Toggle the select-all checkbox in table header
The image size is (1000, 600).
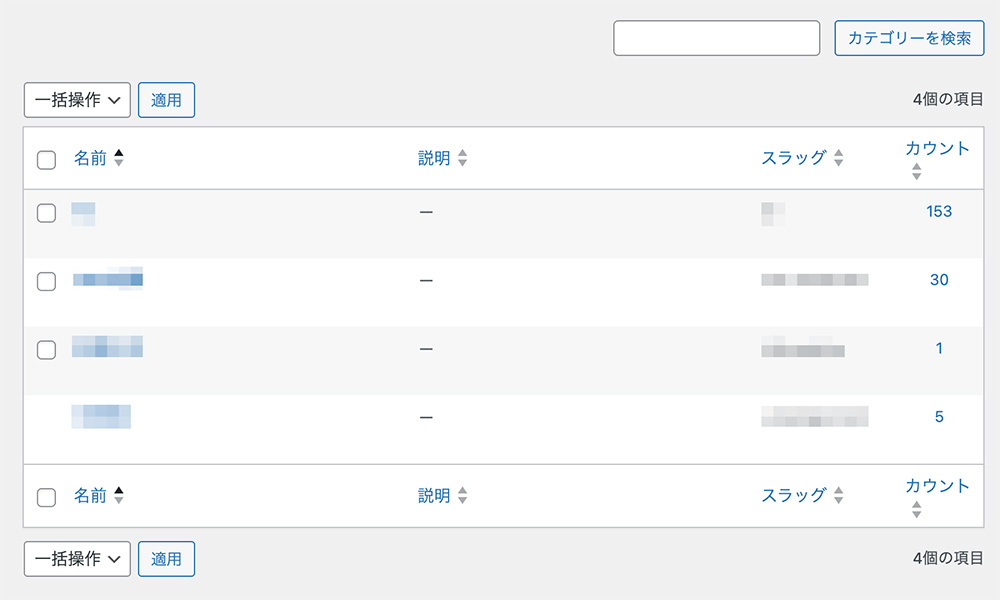46,160
